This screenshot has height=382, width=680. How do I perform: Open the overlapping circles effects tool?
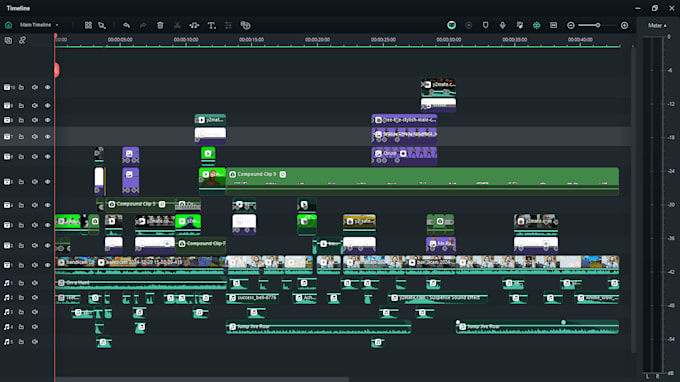(x=245, y=25)
